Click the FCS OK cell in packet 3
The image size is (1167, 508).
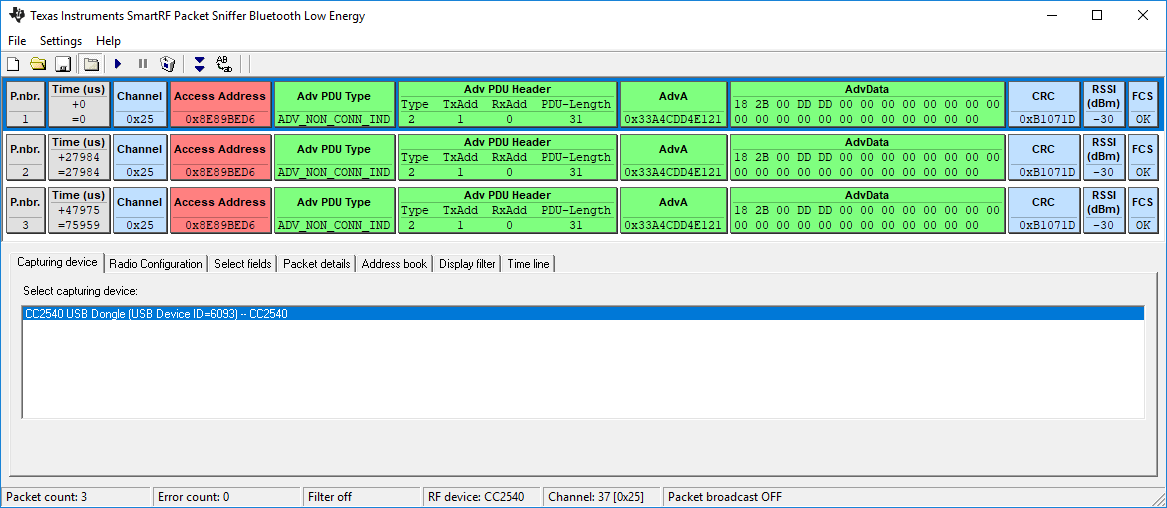[x=1142, y=210]
